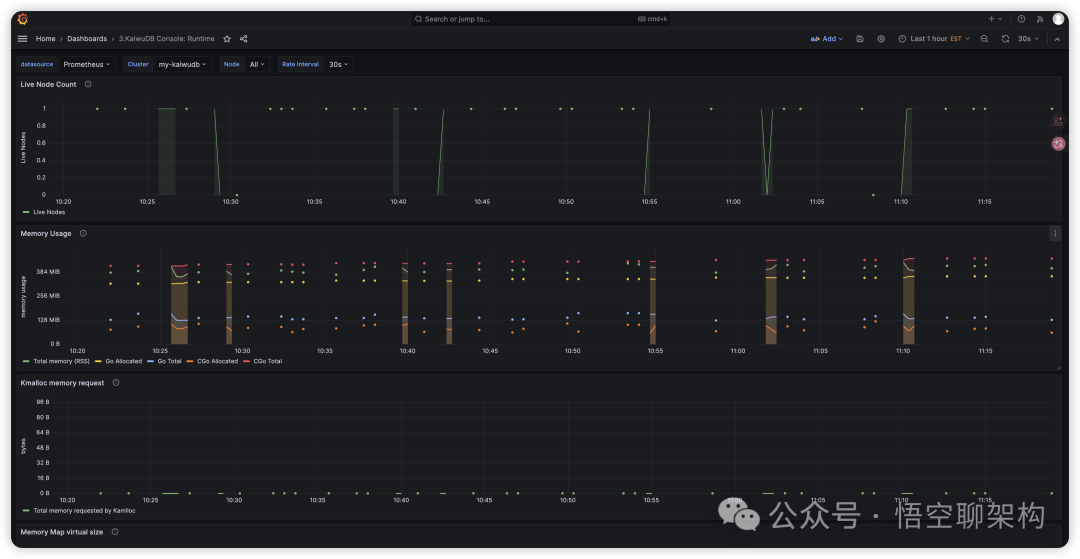Screen dimensions: 1080x559
Task: Refresh the dashboard now
Action: click(x=1005, y=39)
